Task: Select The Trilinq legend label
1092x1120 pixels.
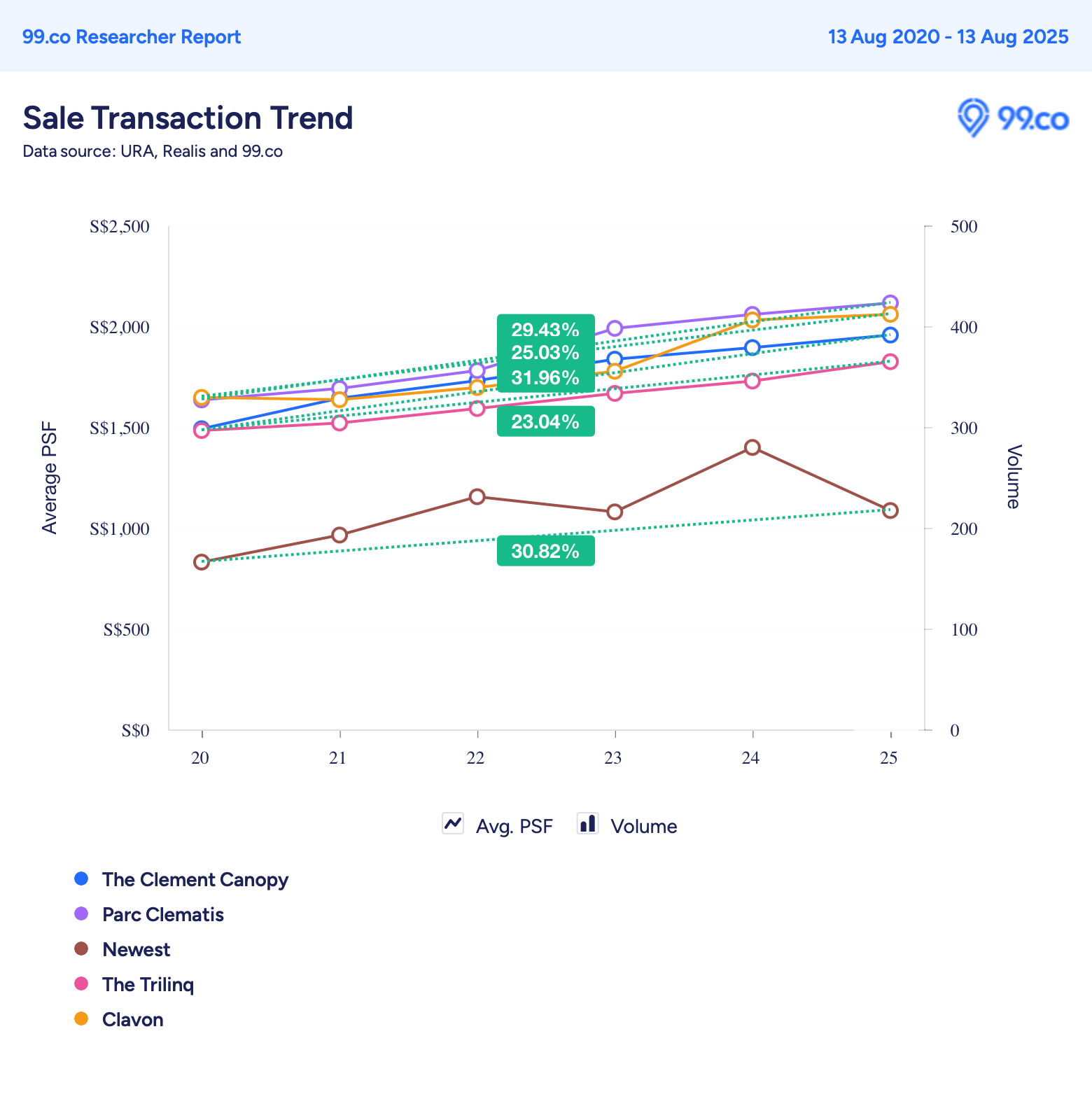Action: point(148,985)
